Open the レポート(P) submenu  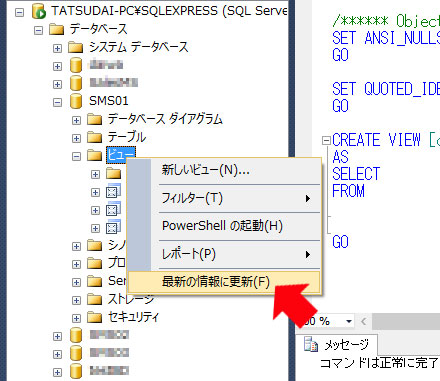(x=223, y=254)
